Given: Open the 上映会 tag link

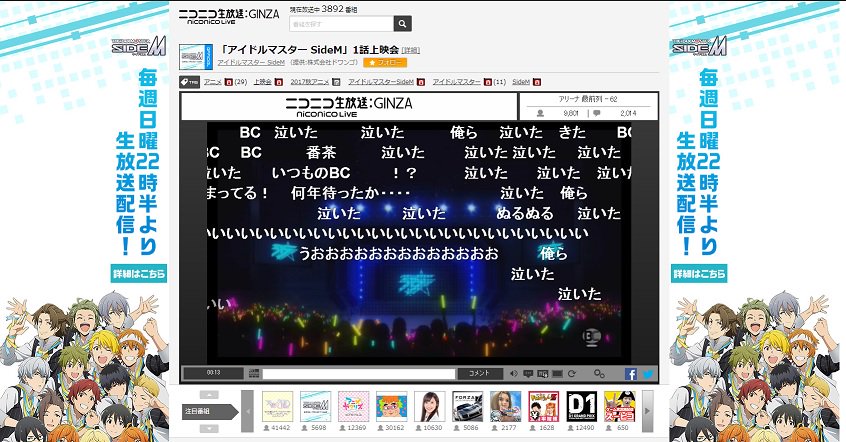Looking at the screenshot, I should (x=263, y=82).
